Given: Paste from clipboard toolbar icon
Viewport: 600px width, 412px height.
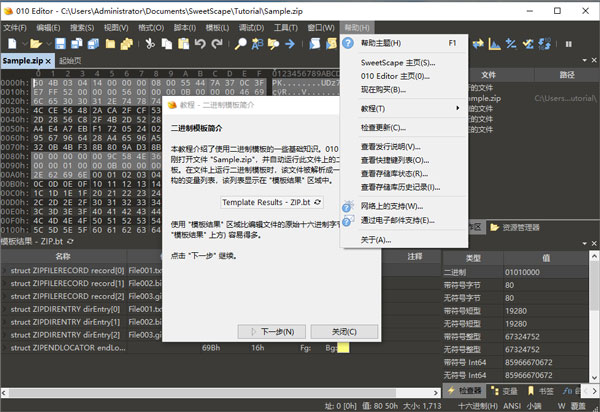Looking at the screenshot, I should [184, 44].
